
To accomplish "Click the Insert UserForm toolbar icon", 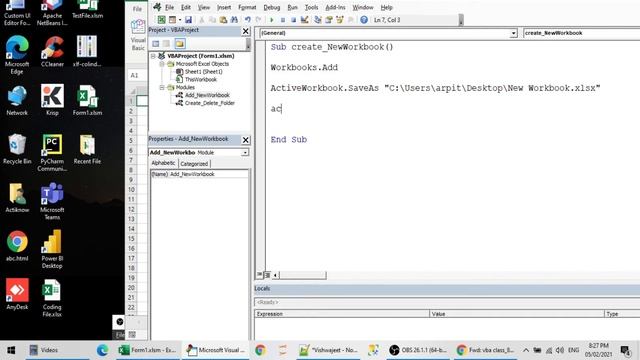I will [172, 20].
